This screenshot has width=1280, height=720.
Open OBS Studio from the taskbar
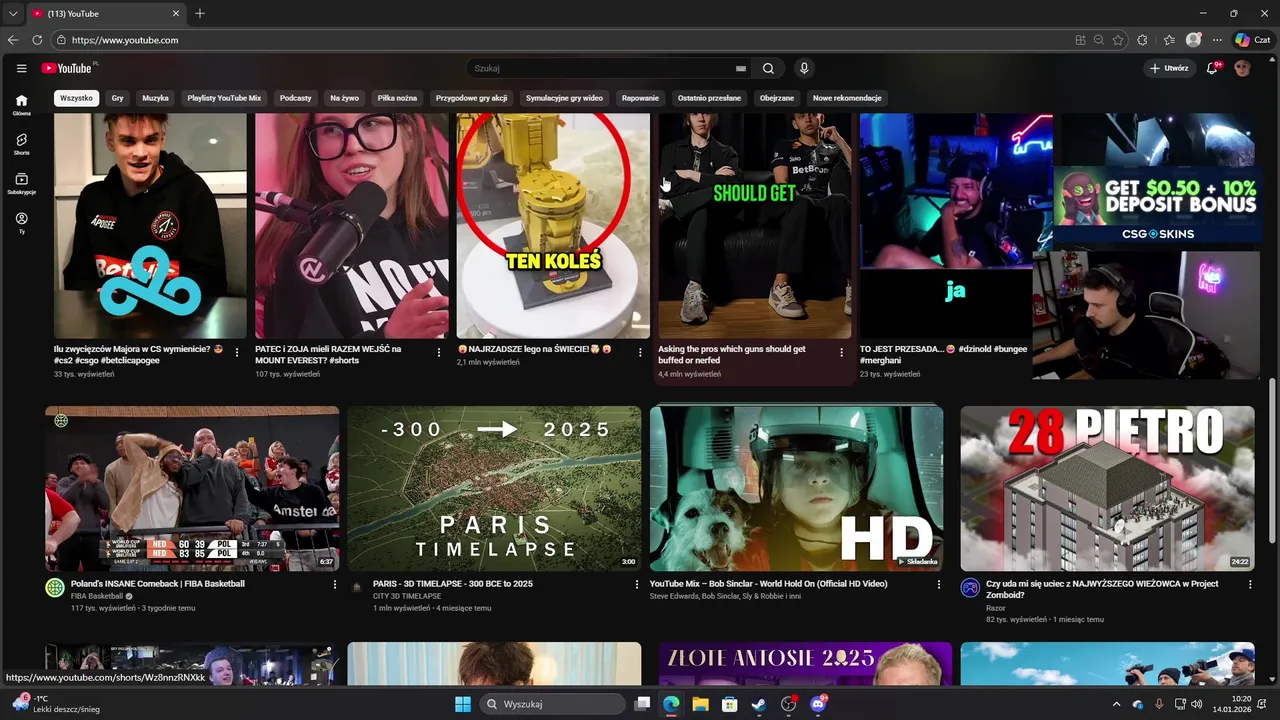(x=788, y=704)
